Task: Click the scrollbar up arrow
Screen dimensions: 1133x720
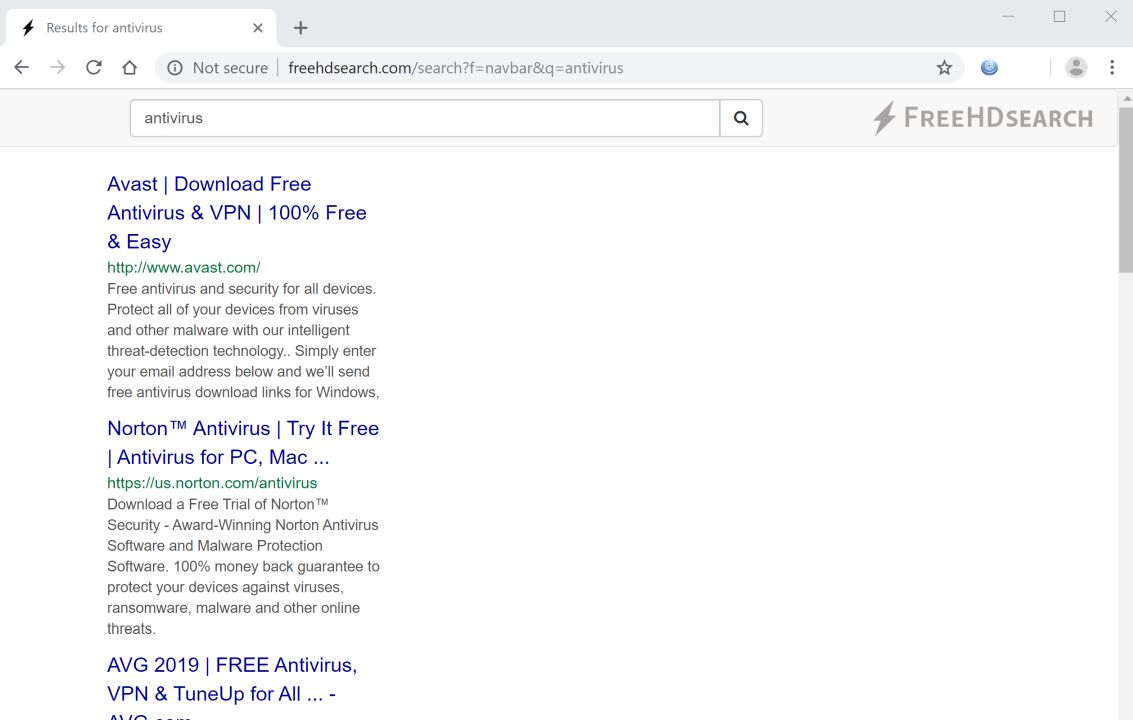Action: 1126,98
